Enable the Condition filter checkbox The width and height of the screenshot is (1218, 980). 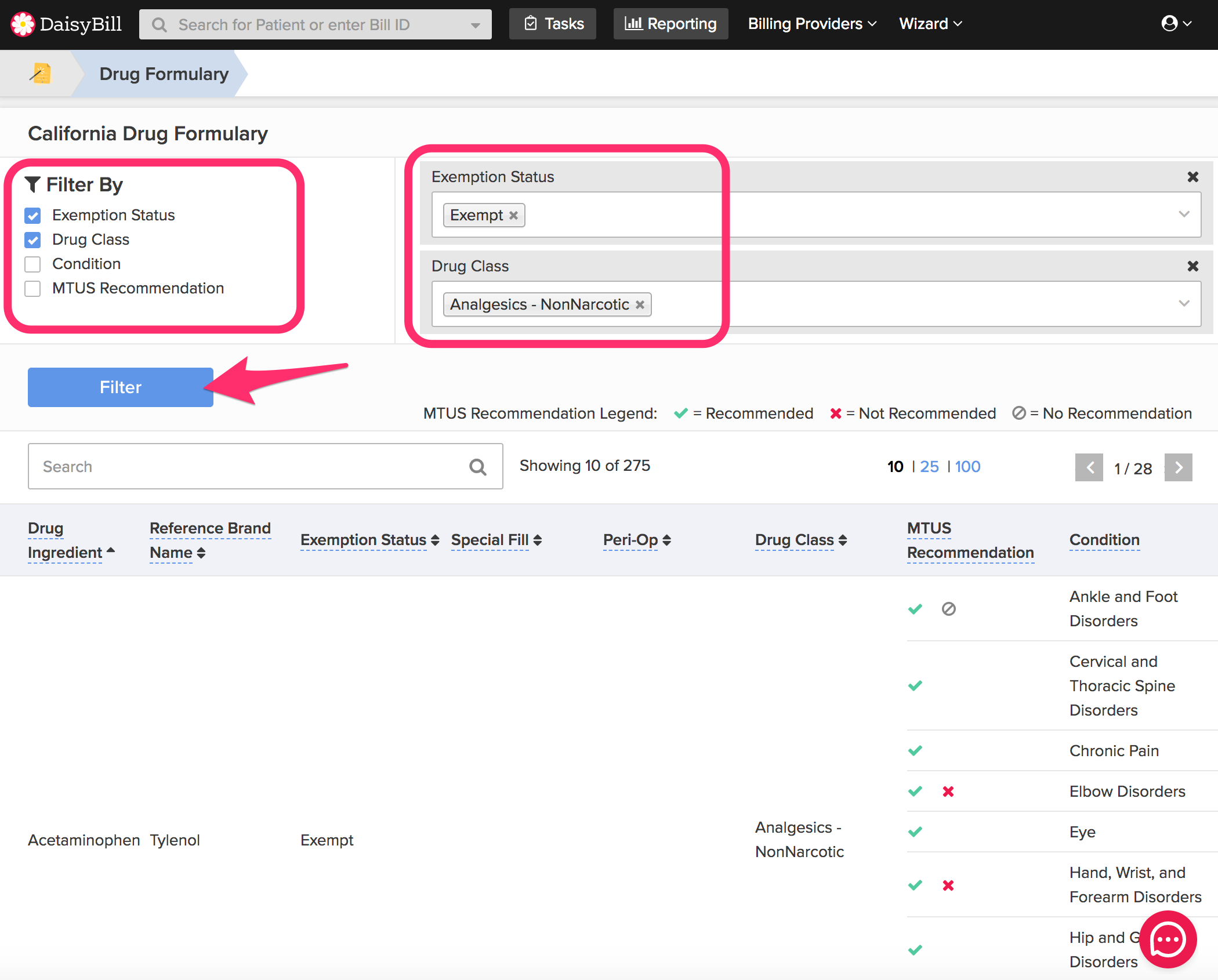(x=33, y=264)
